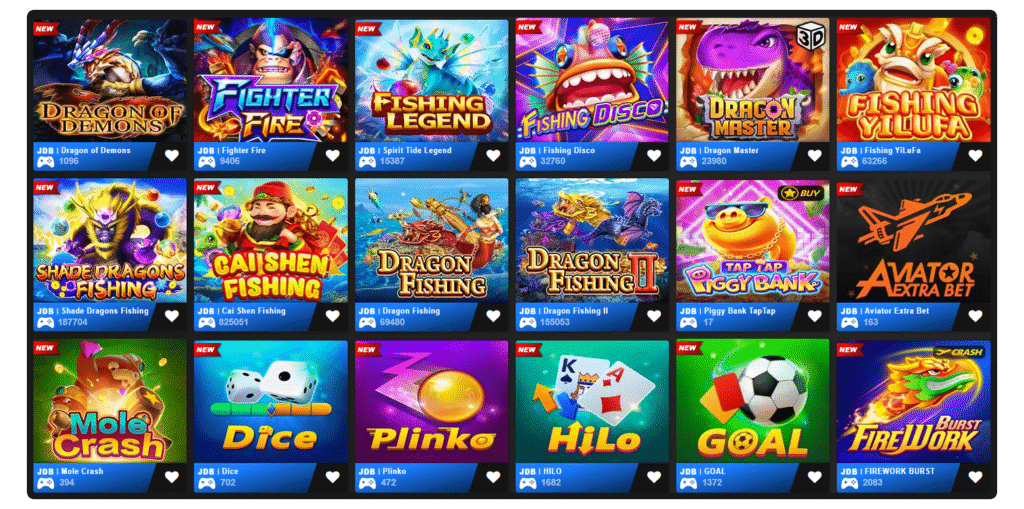Add Cai Shen Fishing to favorites
Image resolution: width=1024 pixels, height=509 pixels.
332,316
